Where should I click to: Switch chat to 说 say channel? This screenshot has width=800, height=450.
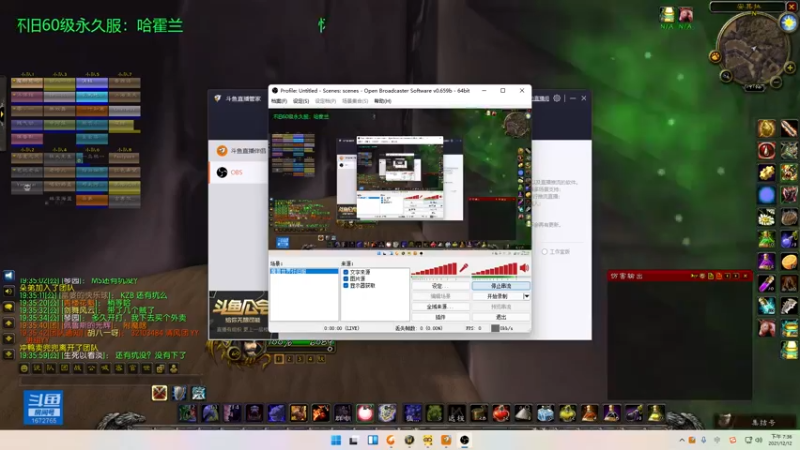(37, 368)
